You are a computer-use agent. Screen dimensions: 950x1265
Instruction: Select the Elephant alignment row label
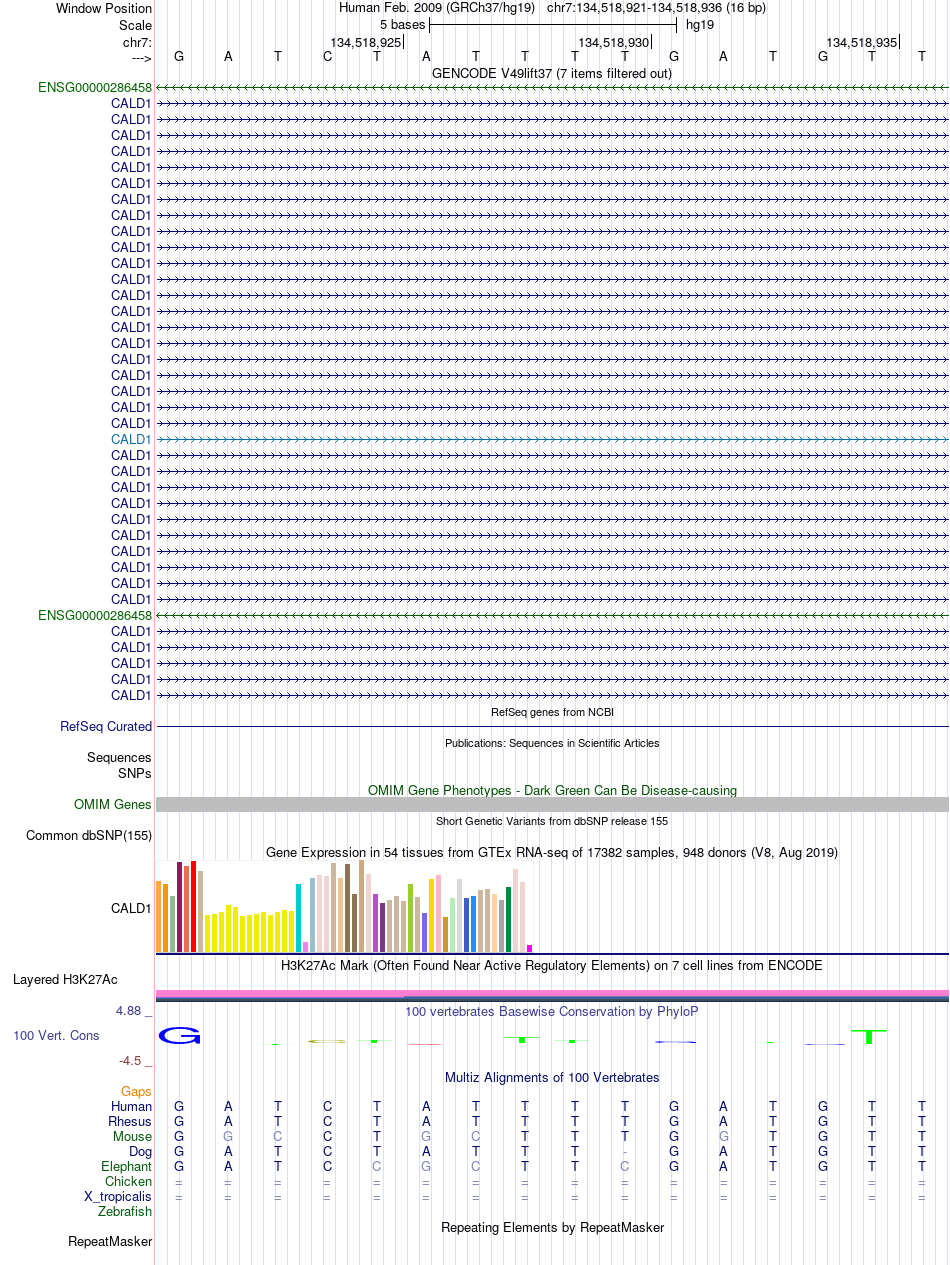pos(127,1167)
